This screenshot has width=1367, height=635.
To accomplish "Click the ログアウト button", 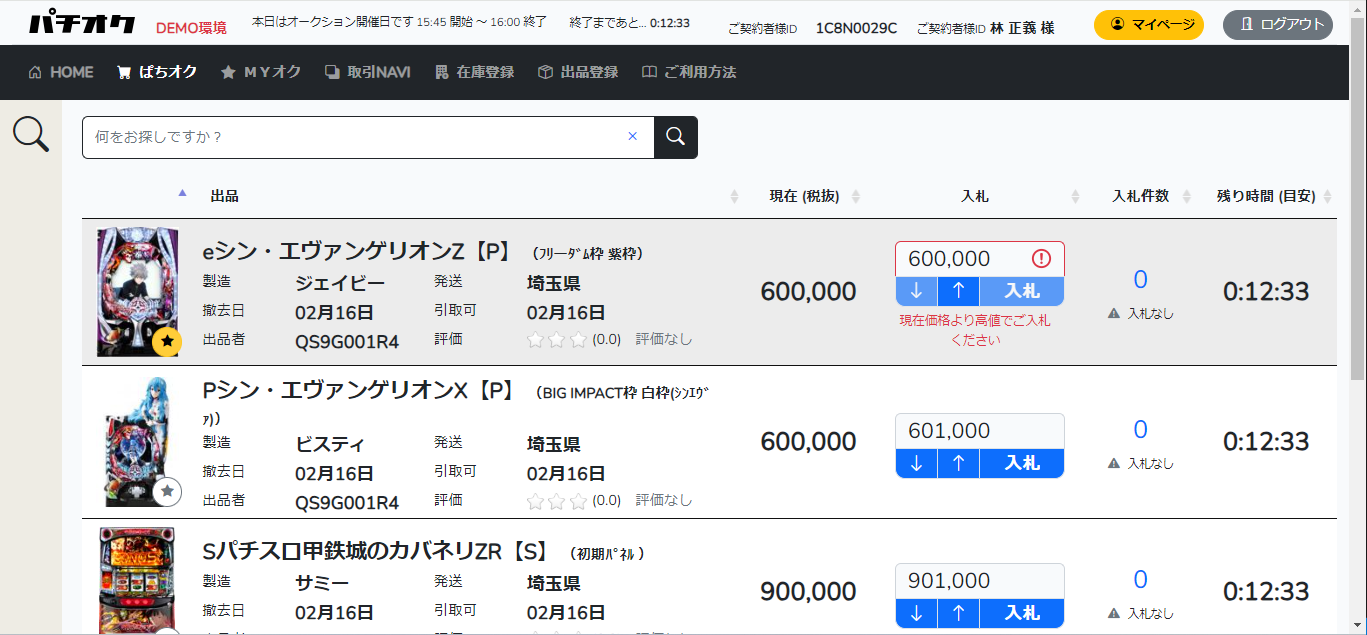I will (1278, 24).
